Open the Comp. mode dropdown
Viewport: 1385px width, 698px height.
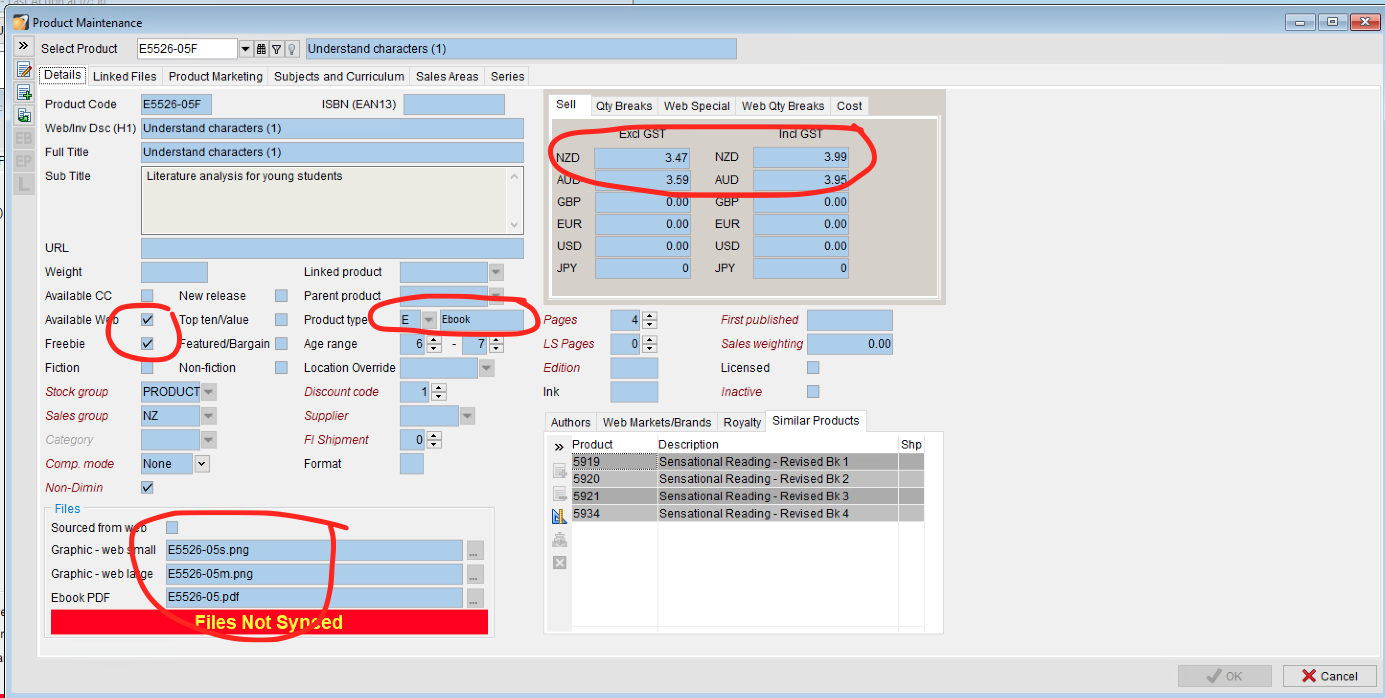[x=201, y=464]
